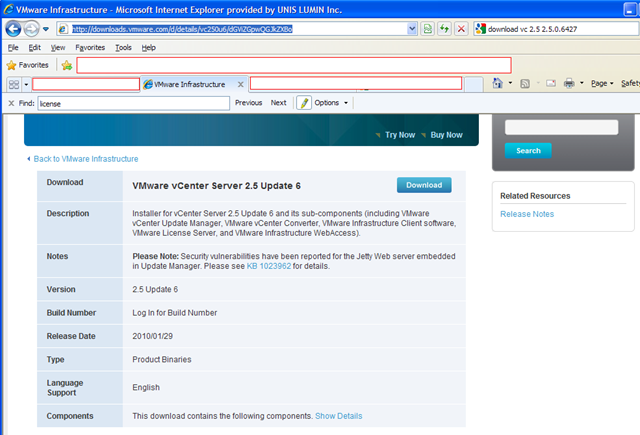
Task: Open the Favorites menu
Action: (90, 48)
